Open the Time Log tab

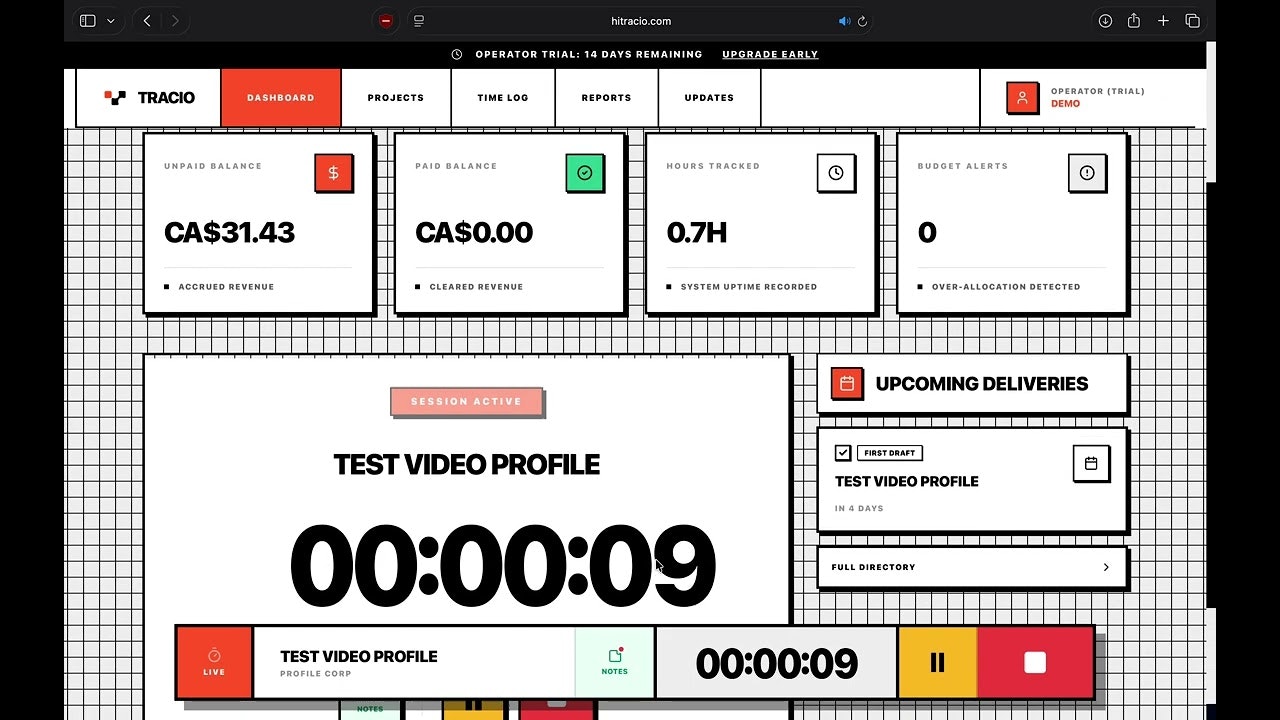point(503,98)
